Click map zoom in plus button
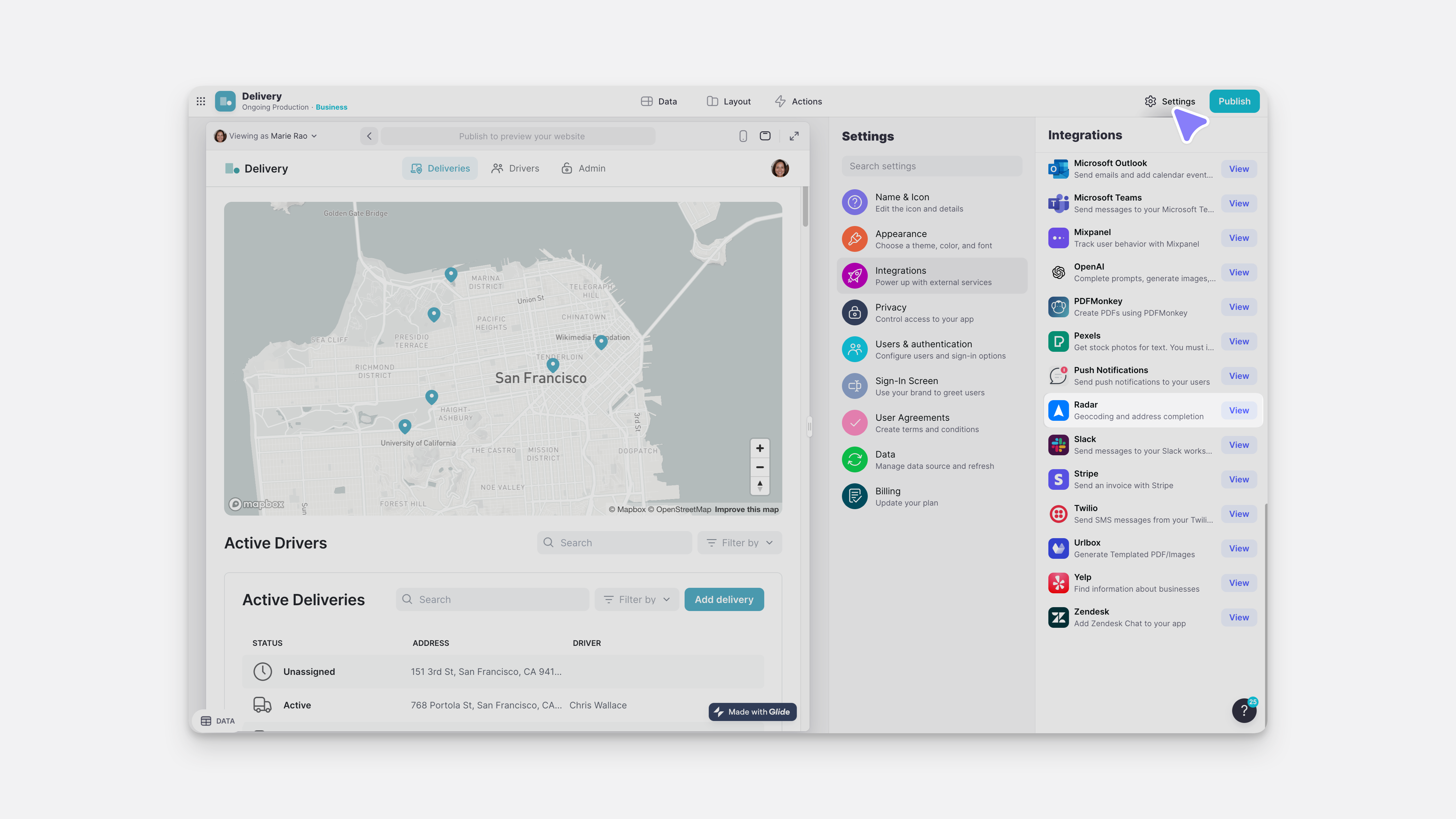 pyautogui.click(x=760, y=448)
